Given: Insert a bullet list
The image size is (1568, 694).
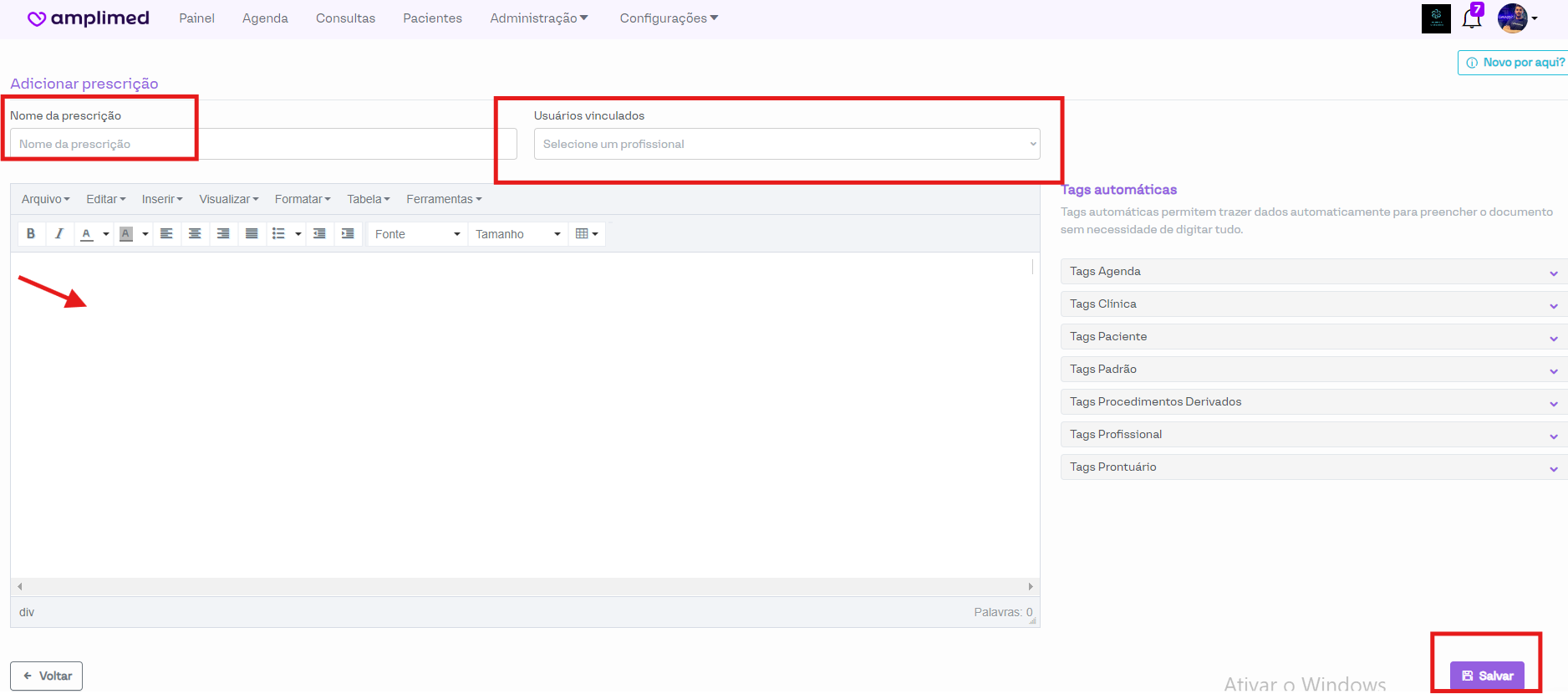Looking at the screenshot, I should (279, 234).
